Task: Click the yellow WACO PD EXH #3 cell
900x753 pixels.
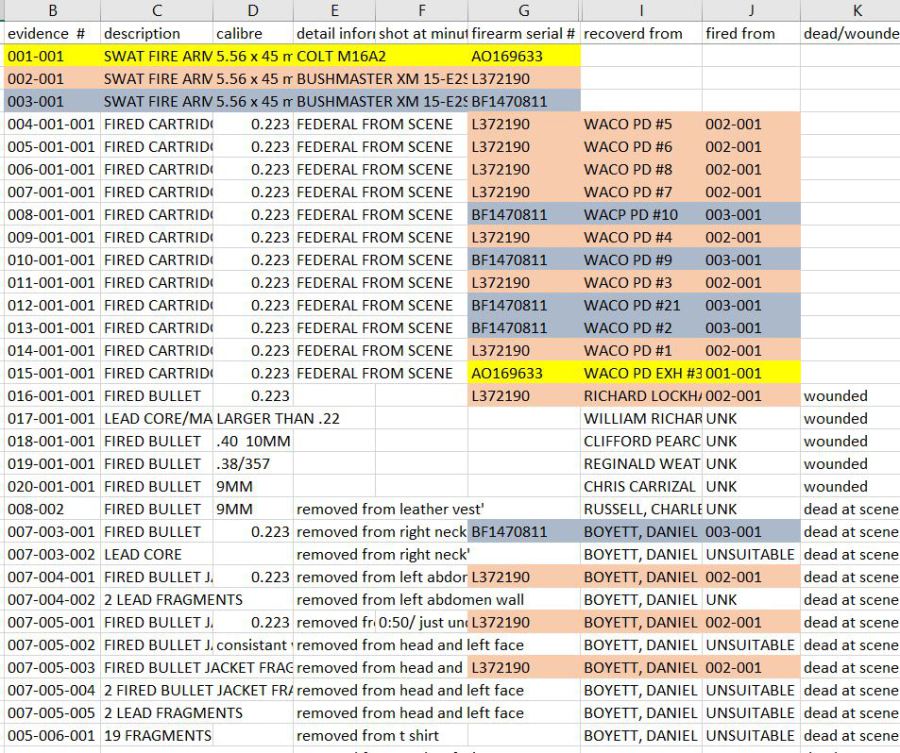Action: [x=640, y=373]
